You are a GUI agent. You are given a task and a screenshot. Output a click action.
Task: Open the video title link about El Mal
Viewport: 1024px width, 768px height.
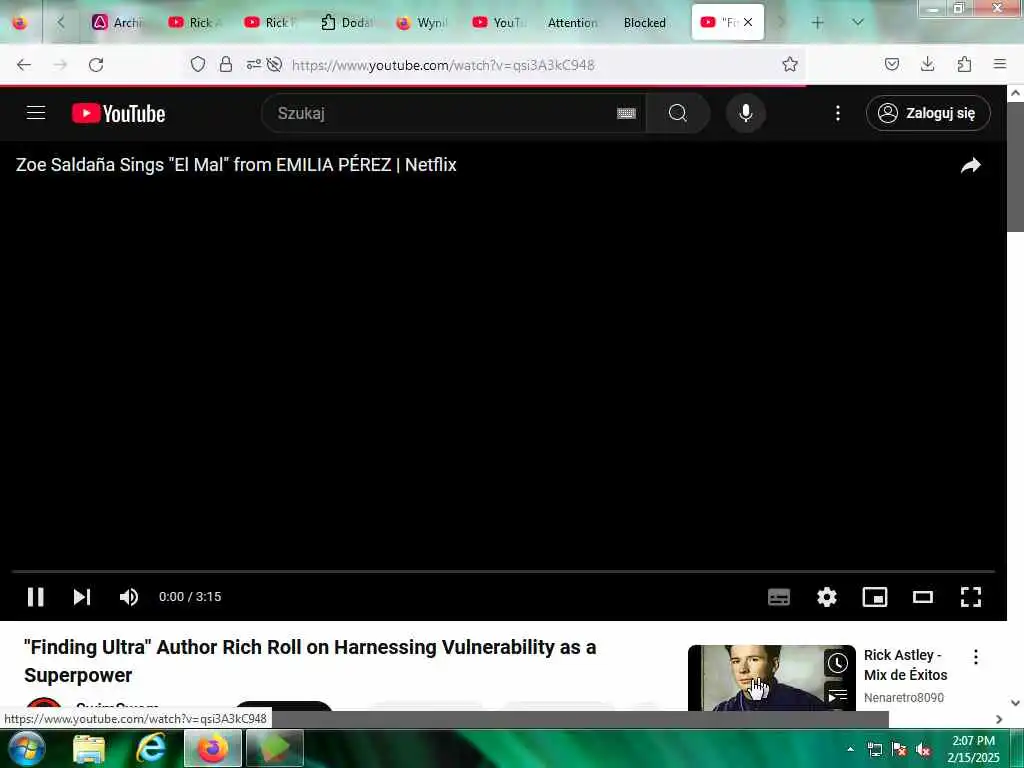coord(236,165)
